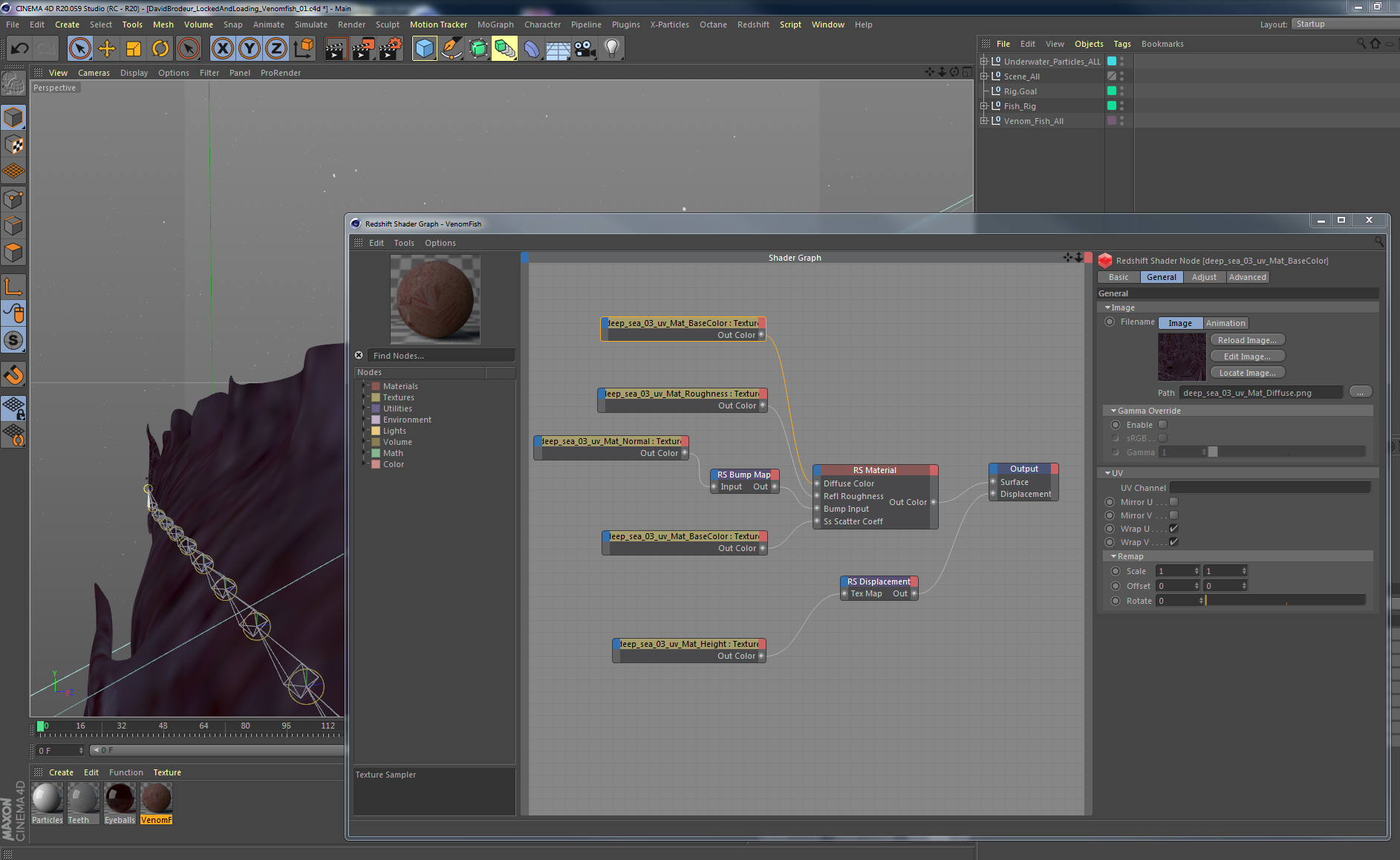Select Points mode icon
The image size is (1400, 860).
(x=13, y=199)
